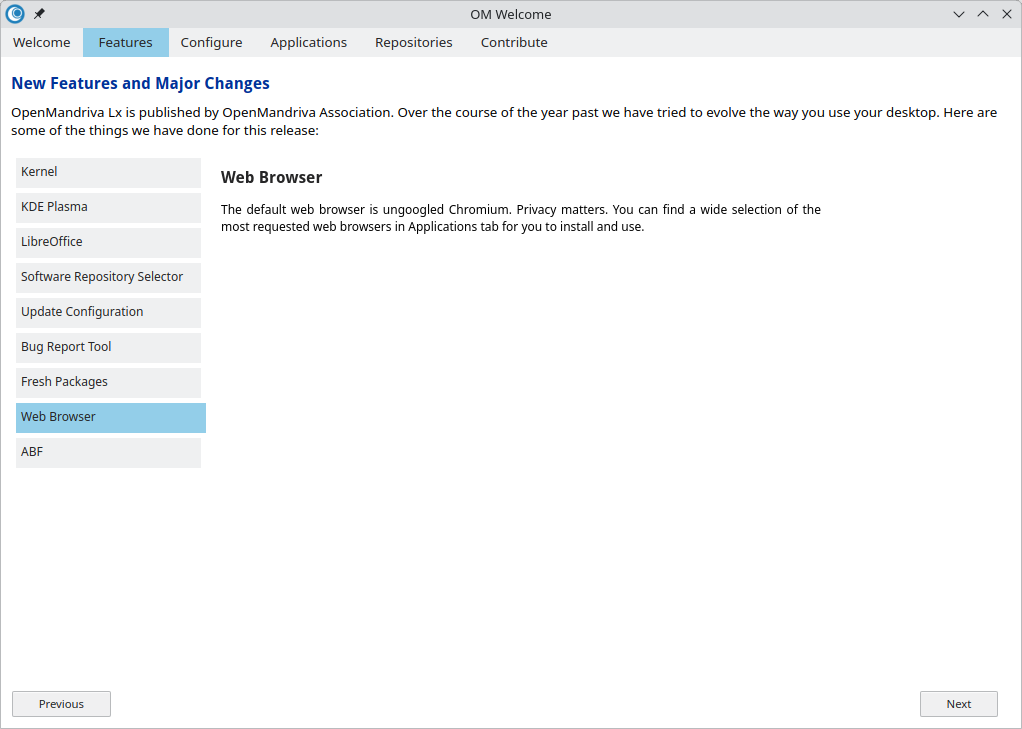Choose LibreOffice in the features list
Viewport: 1022px width, 729px height.
click(108, 243)
